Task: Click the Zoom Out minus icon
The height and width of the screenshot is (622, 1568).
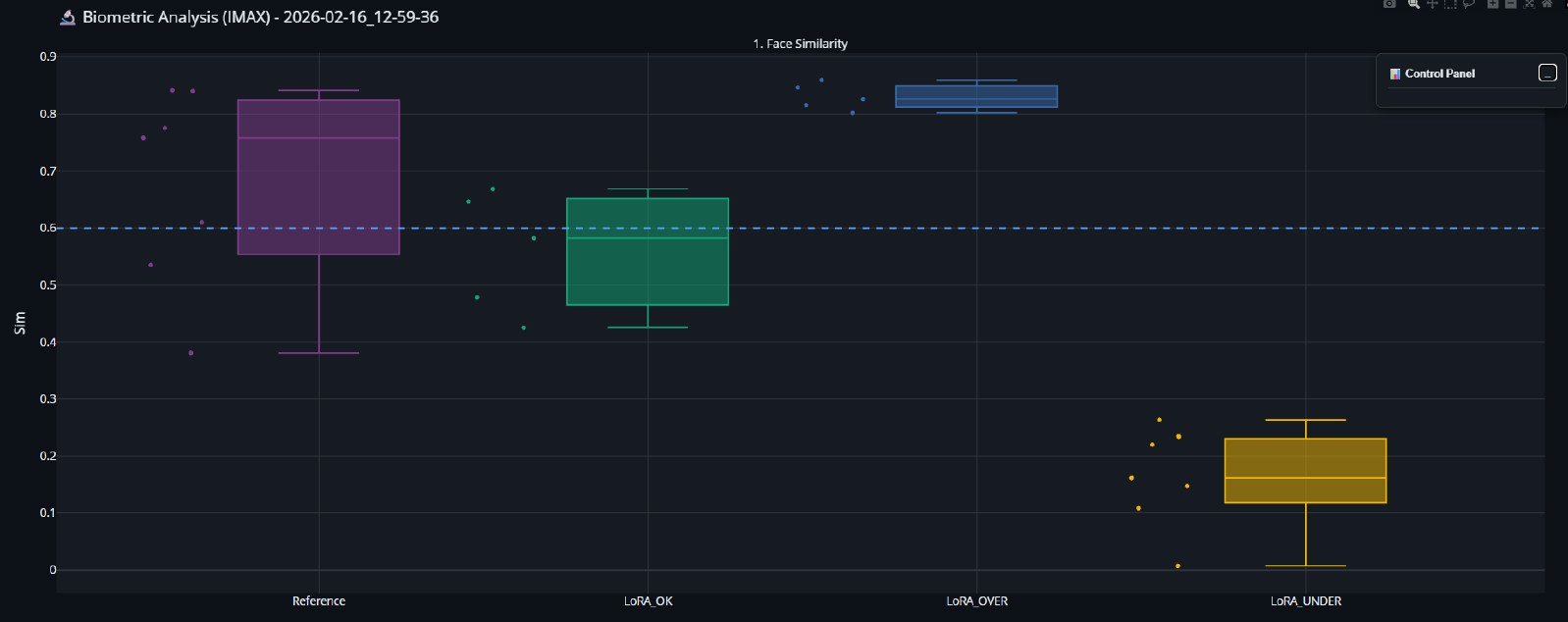Action: point(1511,4)
